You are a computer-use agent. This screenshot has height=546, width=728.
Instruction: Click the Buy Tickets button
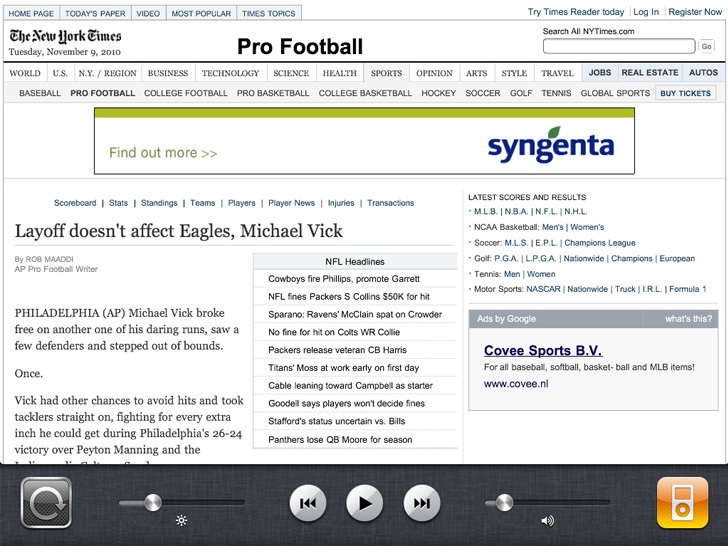[685, 93]
